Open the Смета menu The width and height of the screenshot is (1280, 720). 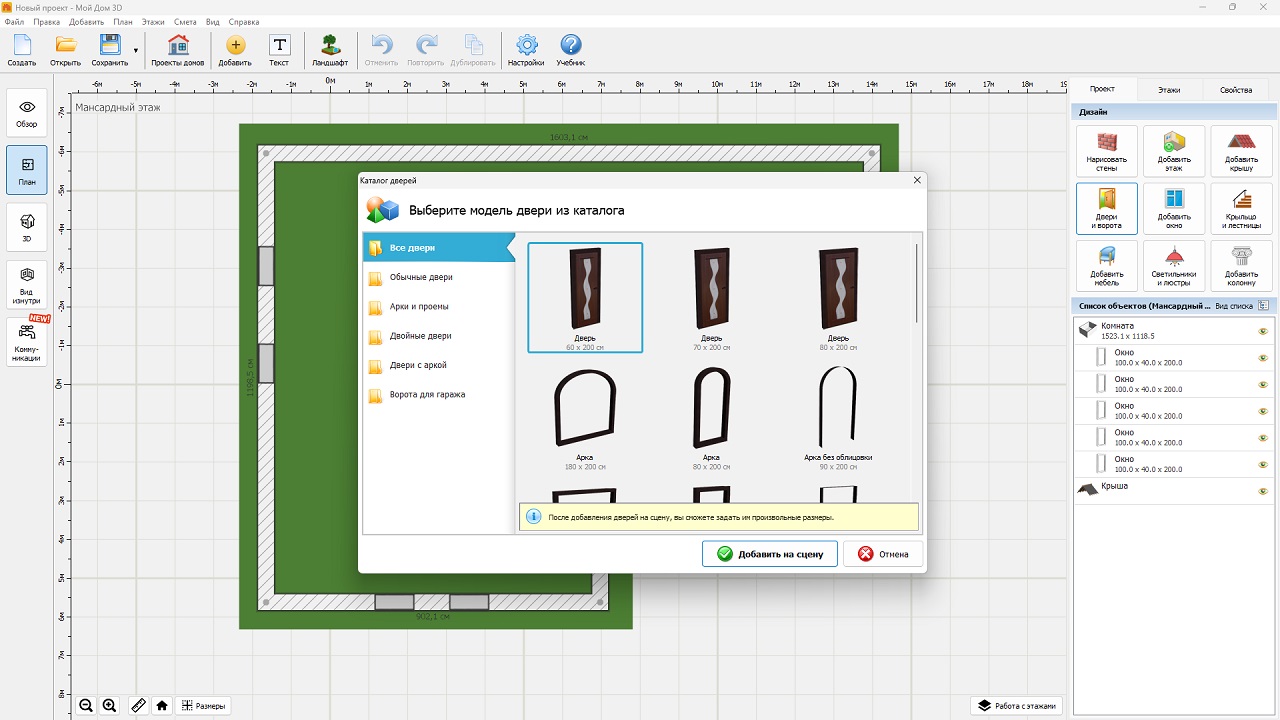point(185,21)
